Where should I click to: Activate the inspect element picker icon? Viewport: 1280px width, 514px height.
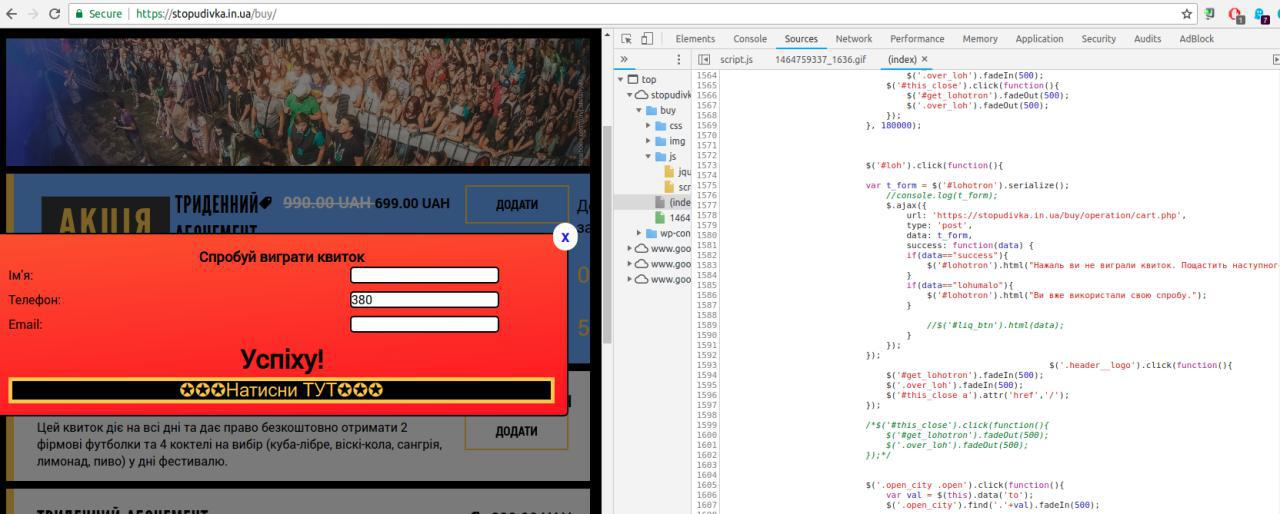click(627, 39)
